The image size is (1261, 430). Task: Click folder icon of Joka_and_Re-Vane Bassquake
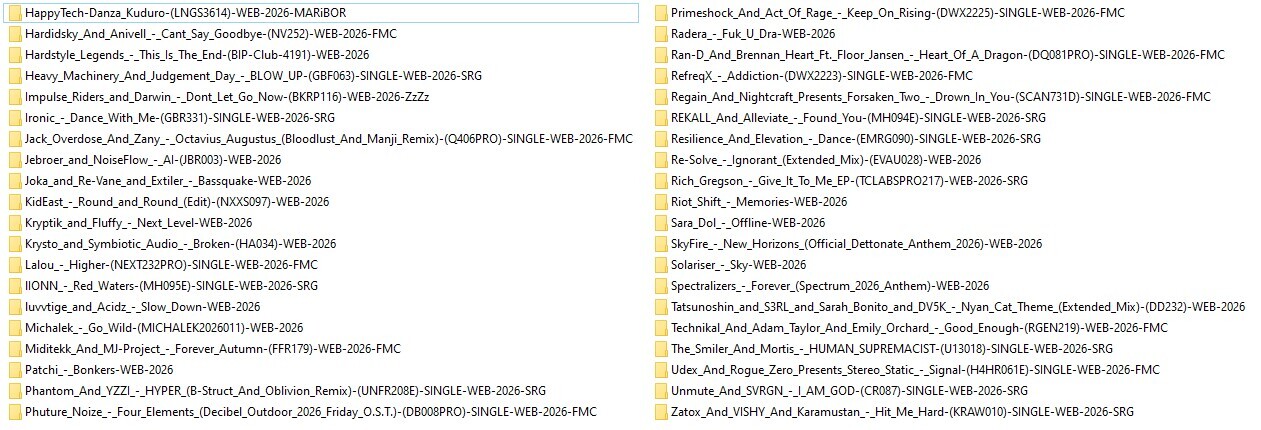pos(14,181)
